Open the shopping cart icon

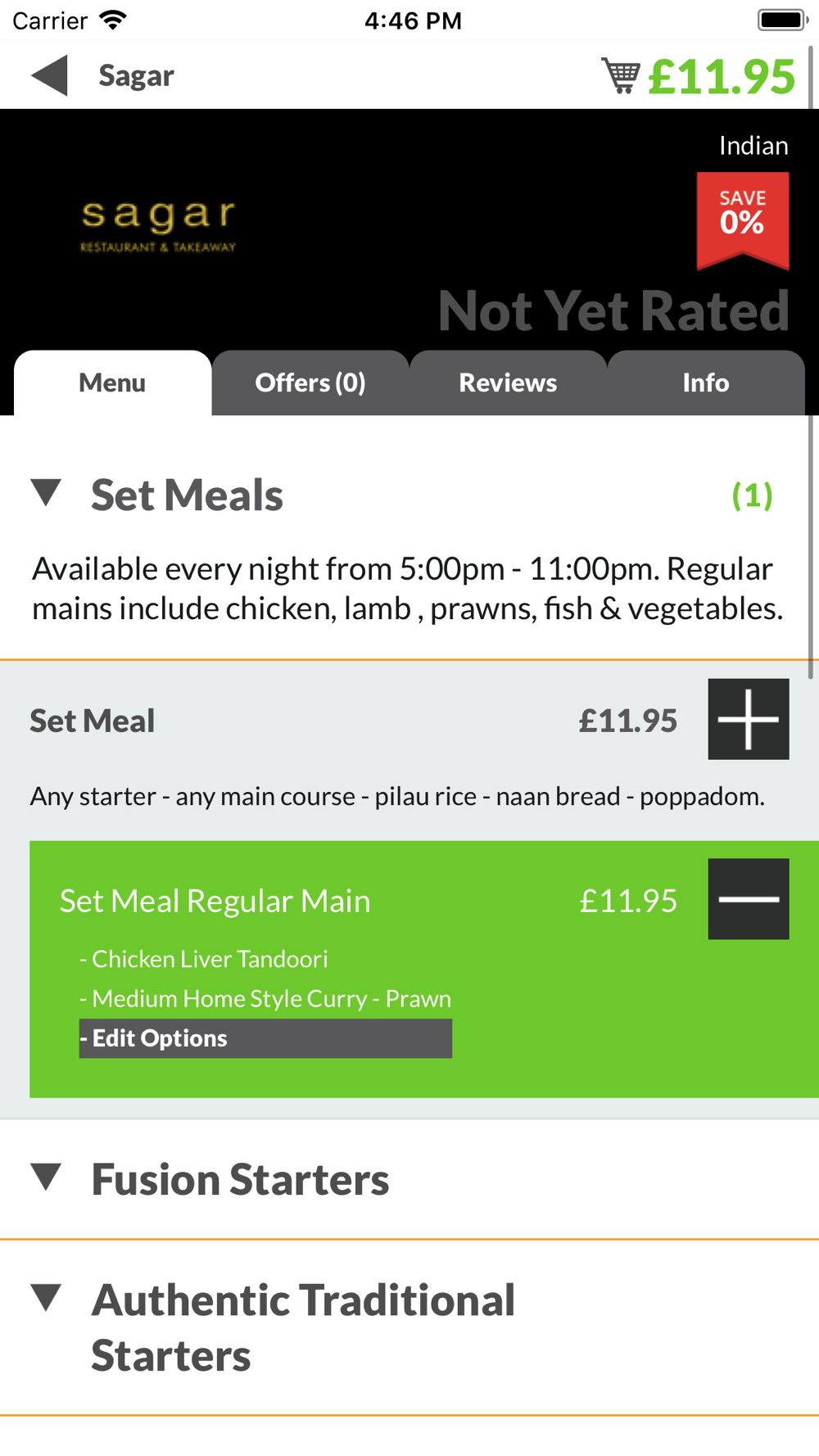621,75
